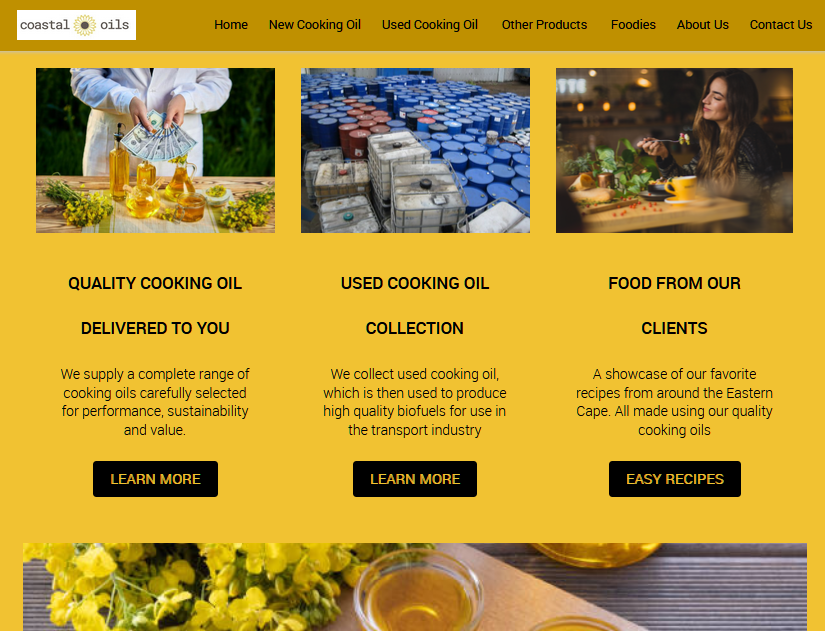Click the cooking oil and cash photo

[x=155, y=151]
